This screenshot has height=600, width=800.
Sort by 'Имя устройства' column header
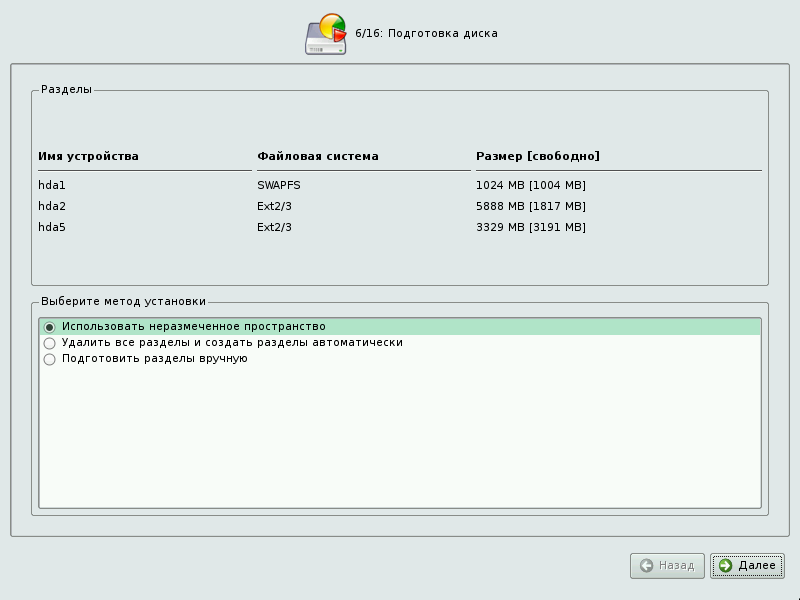tap(88, 156)
